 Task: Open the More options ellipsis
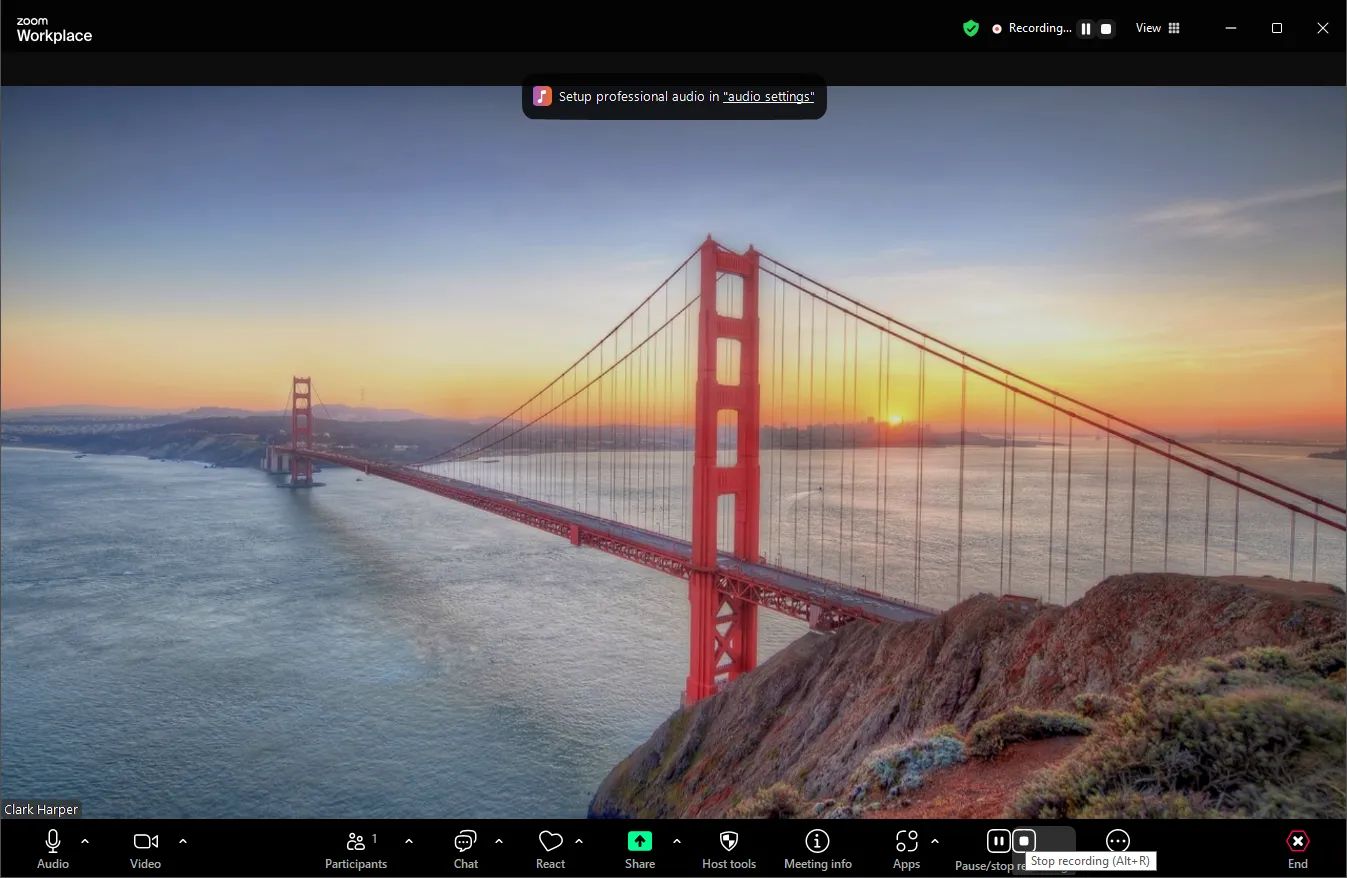pyautogui.click(x=1118, y=841)
